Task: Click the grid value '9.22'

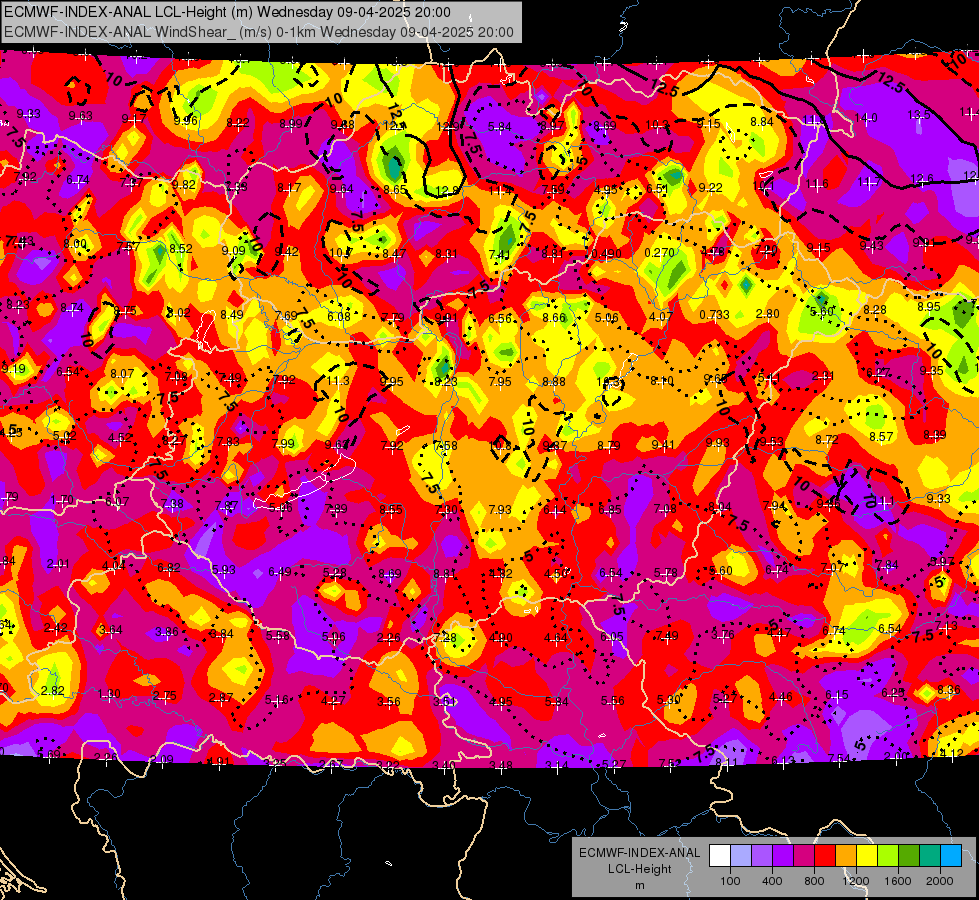Action: [711, 188]
